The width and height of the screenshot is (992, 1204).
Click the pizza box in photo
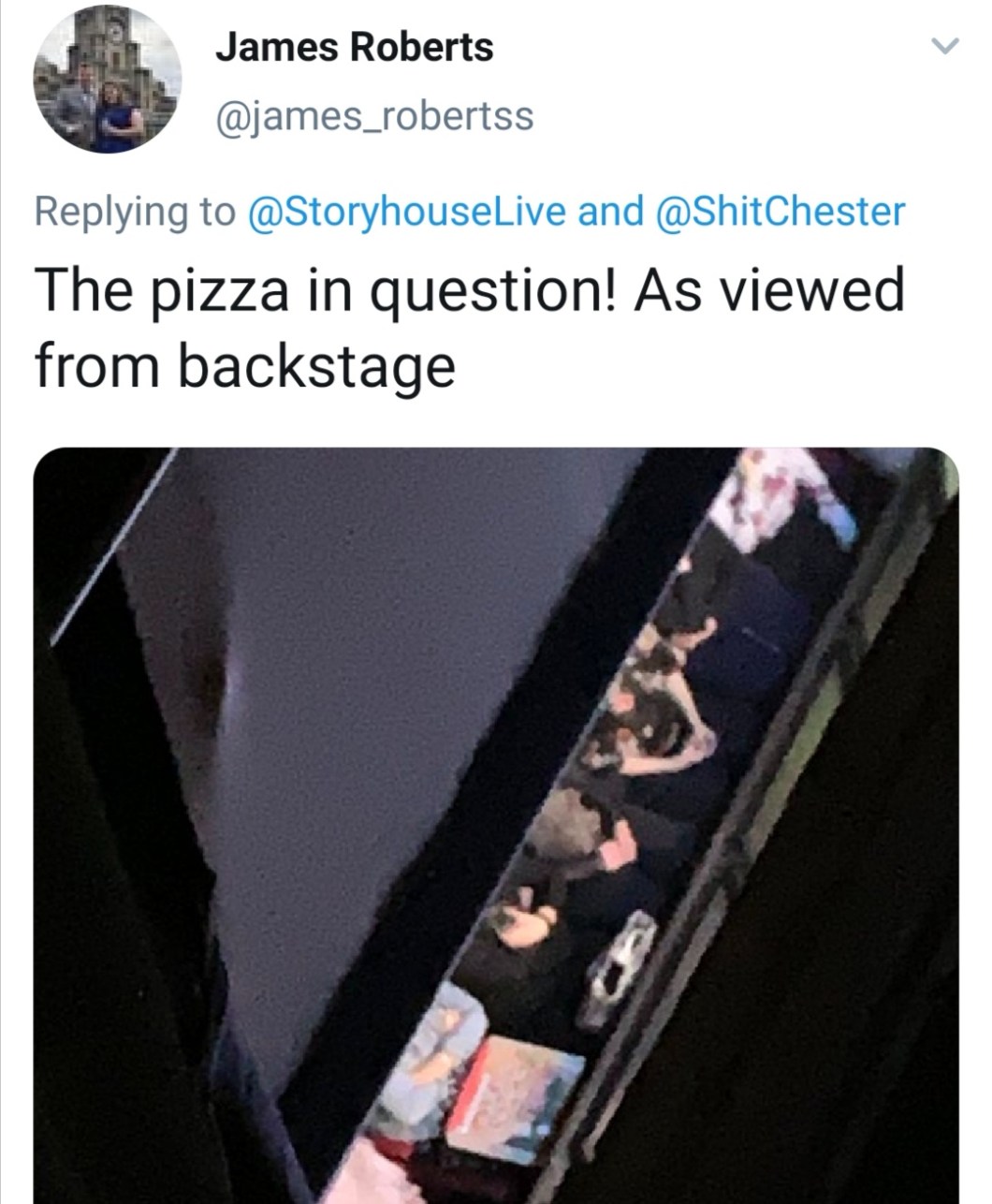click(x=510, y=1095)
